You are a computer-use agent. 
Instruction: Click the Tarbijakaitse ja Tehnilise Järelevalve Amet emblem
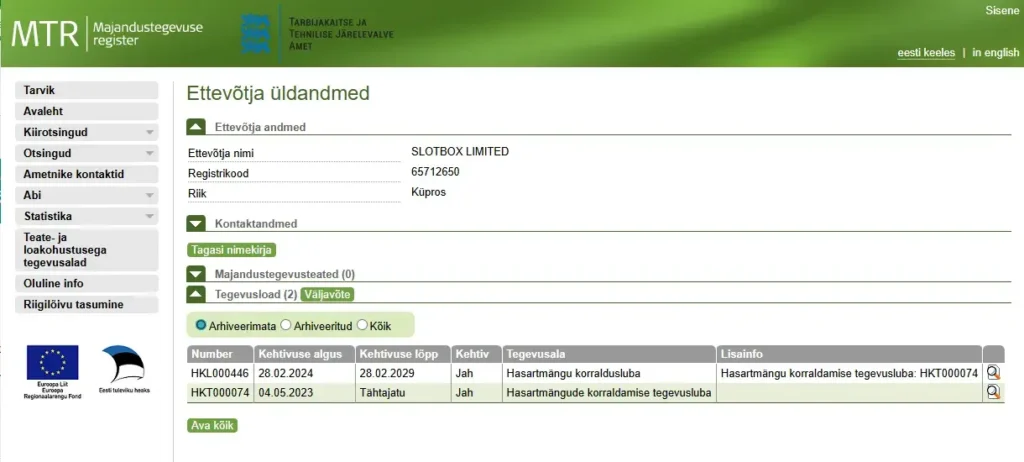pos(256,34)
